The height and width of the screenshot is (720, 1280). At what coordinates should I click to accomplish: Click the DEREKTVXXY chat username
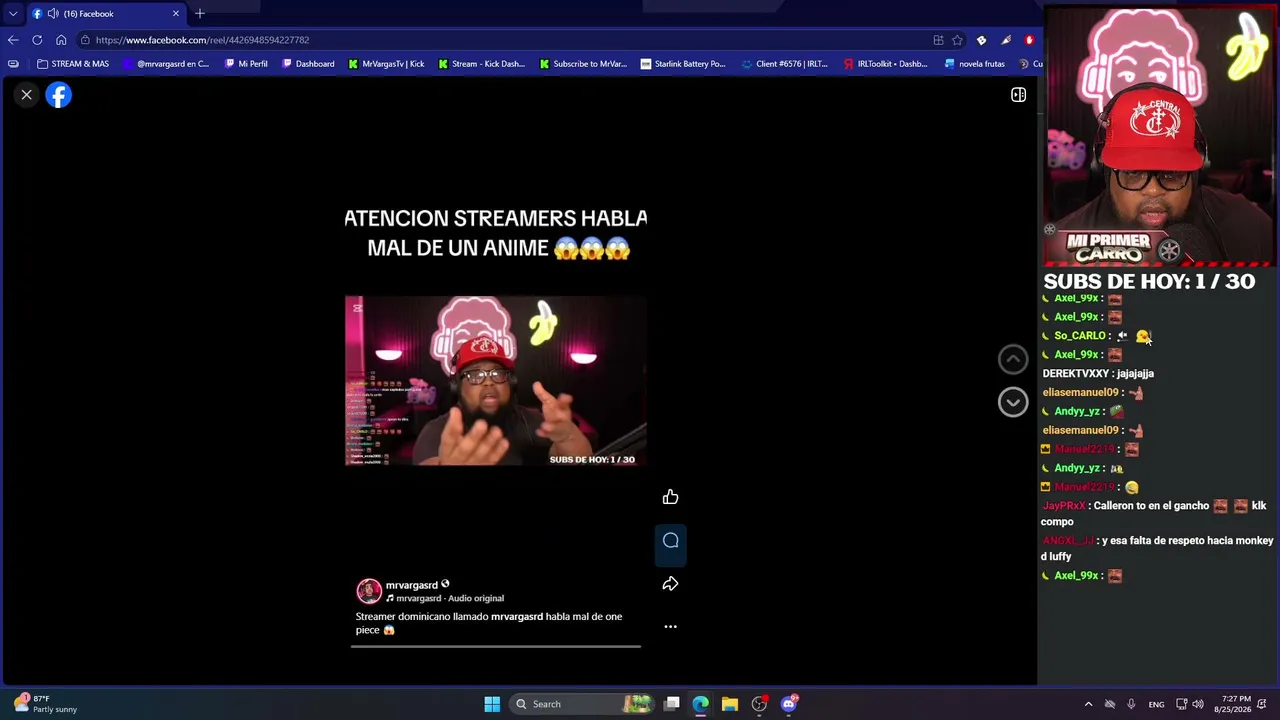click(x=1076, y=374)
